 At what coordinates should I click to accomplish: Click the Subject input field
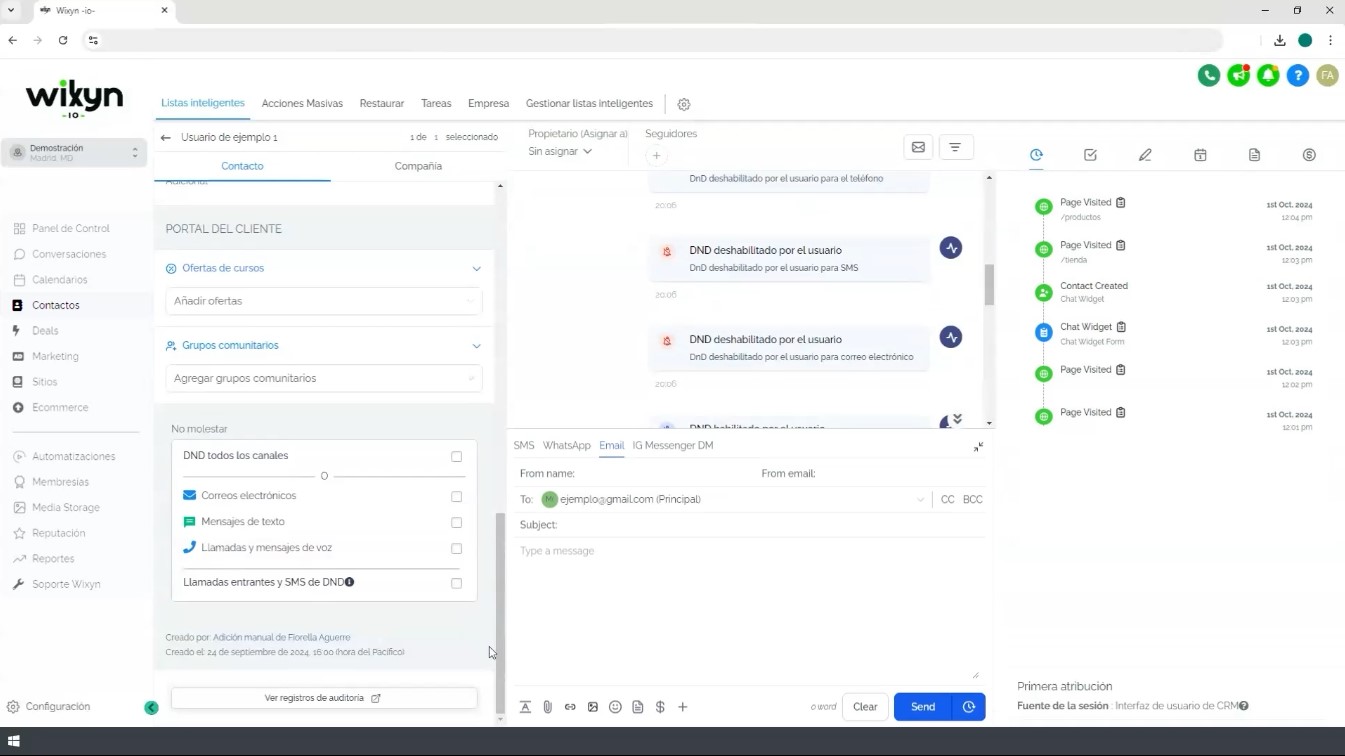coord(750,525)
